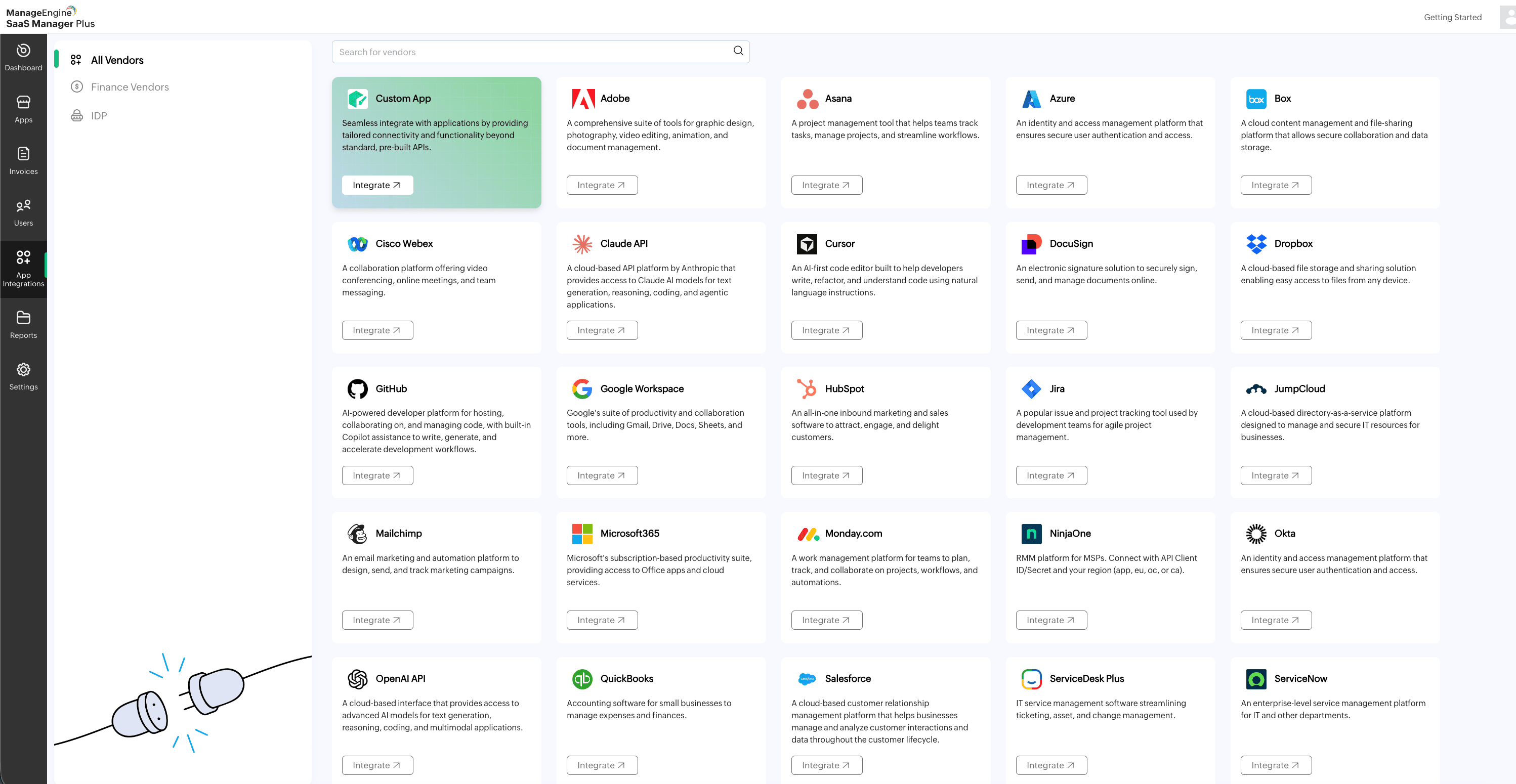Click the Box logo icon

[1256, 99]
